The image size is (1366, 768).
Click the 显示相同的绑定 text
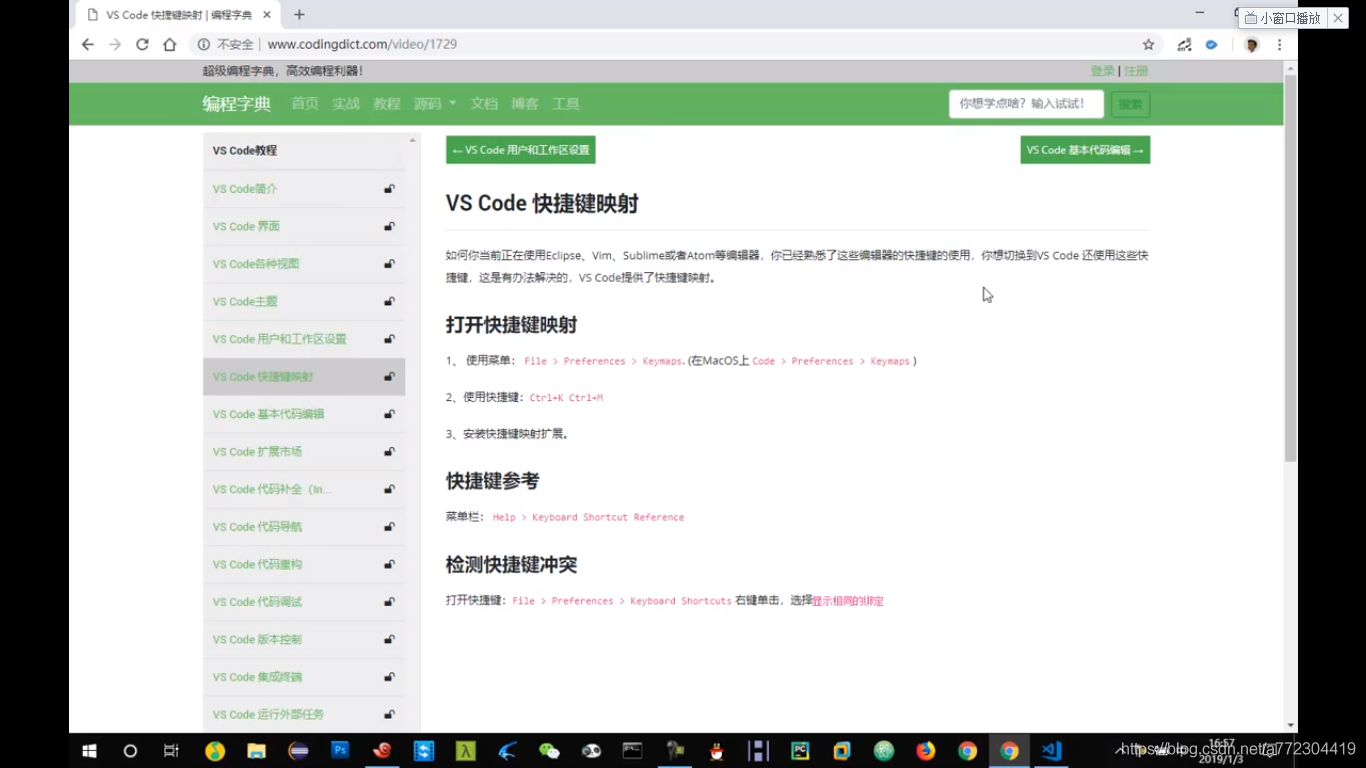pyautogui.click(x=848, y=601)
